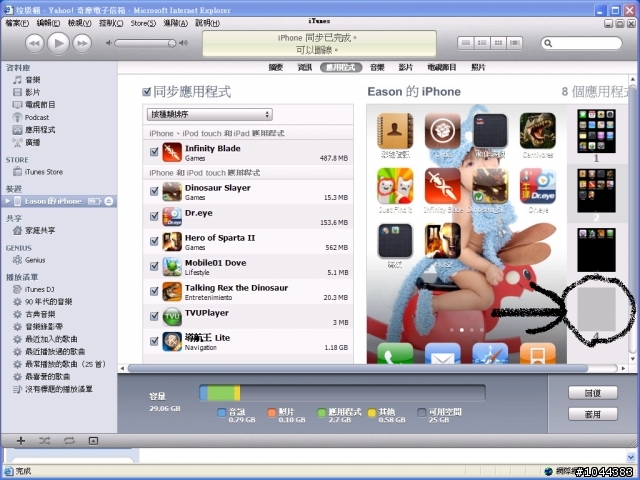Viewport: 640px width, 480px height.
Task: Switch to the 音樂 device tab
Action: pyautogui.click(x=377, y=67)
